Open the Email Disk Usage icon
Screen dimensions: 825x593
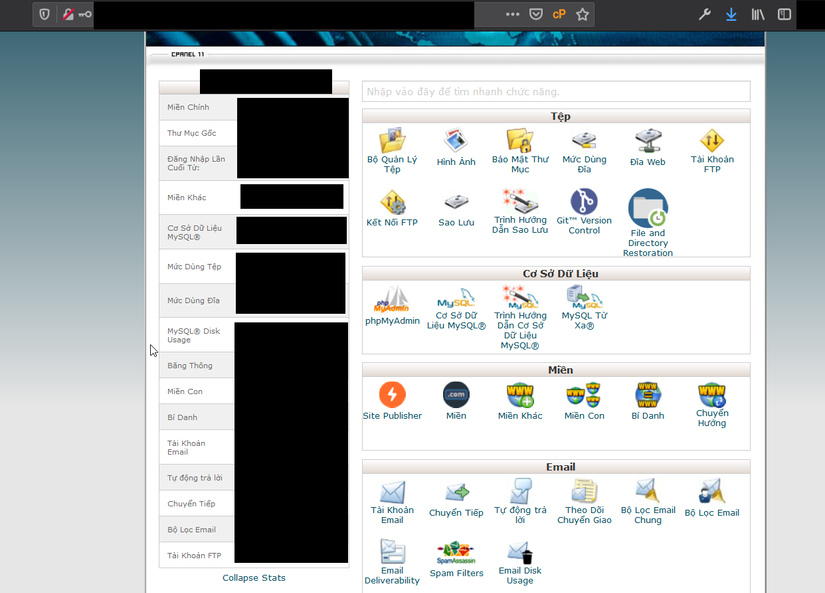tap(520, 553)
